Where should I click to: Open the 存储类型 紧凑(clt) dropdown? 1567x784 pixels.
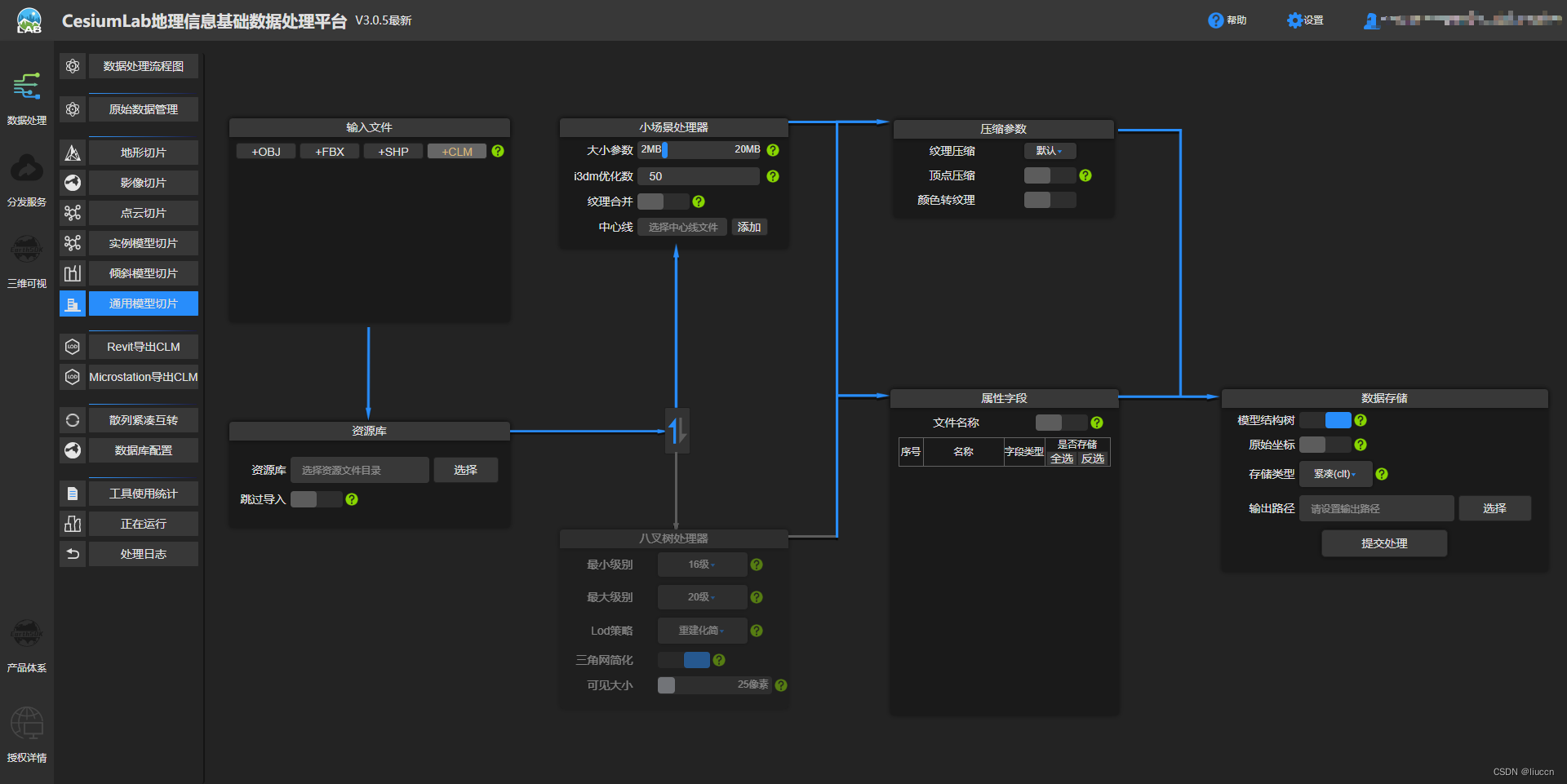(x=1335, y=474)
